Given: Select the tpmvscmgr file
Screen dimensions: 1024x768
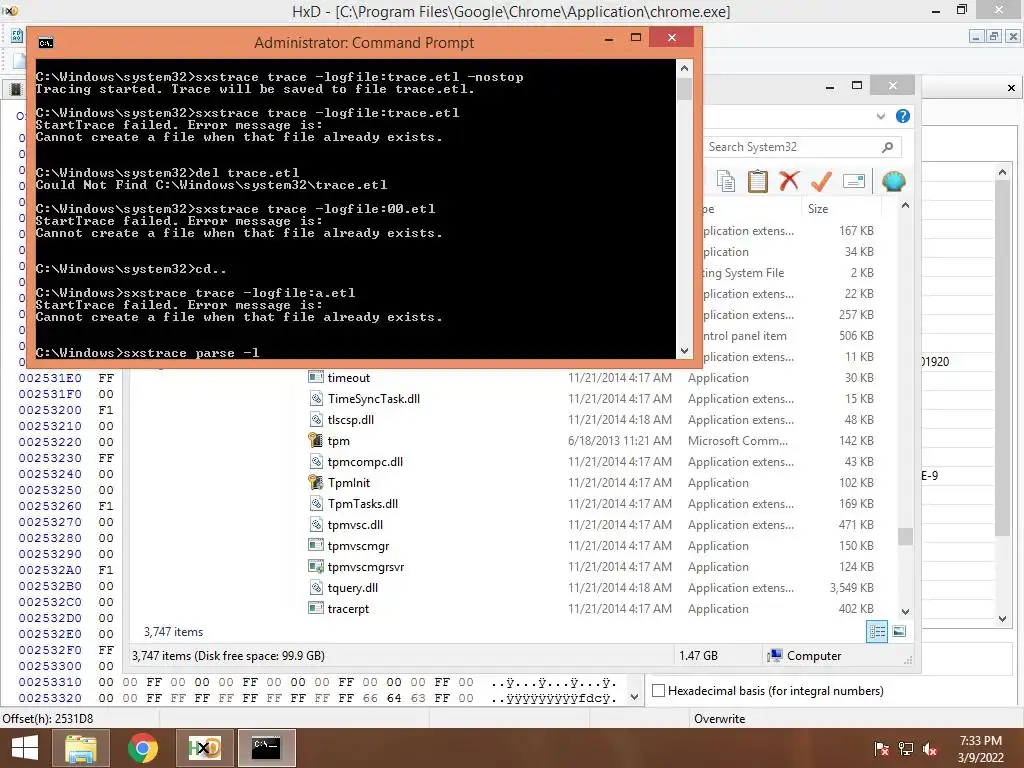Looking at the screenshot, I should [359, 546].
